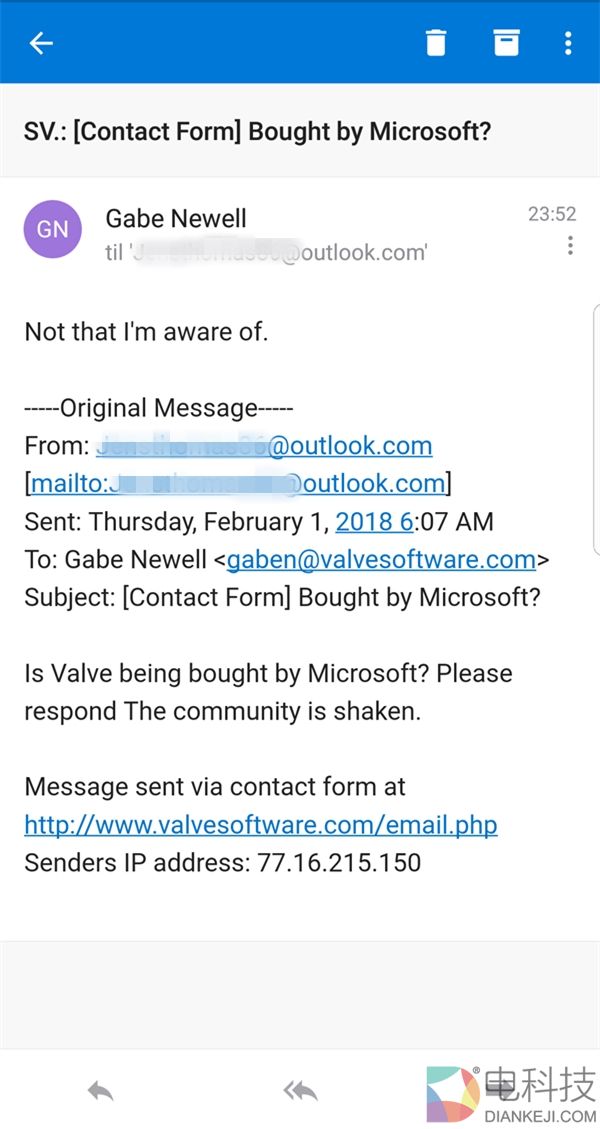This screenshot has height=1129, width=600.
Task: Open the gaben@valvesoftware.com address link
Action: click(x=382, y=560)
